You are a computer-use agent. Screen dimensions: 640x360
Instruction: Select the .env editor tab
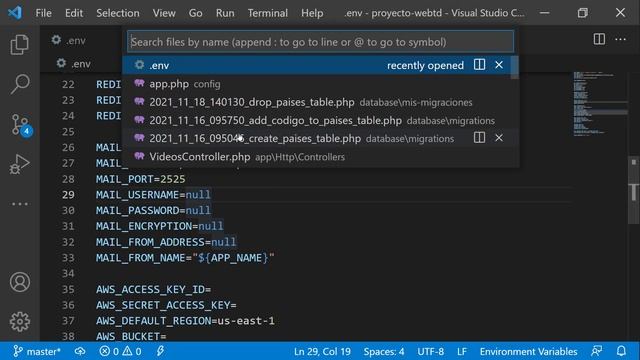69,40
